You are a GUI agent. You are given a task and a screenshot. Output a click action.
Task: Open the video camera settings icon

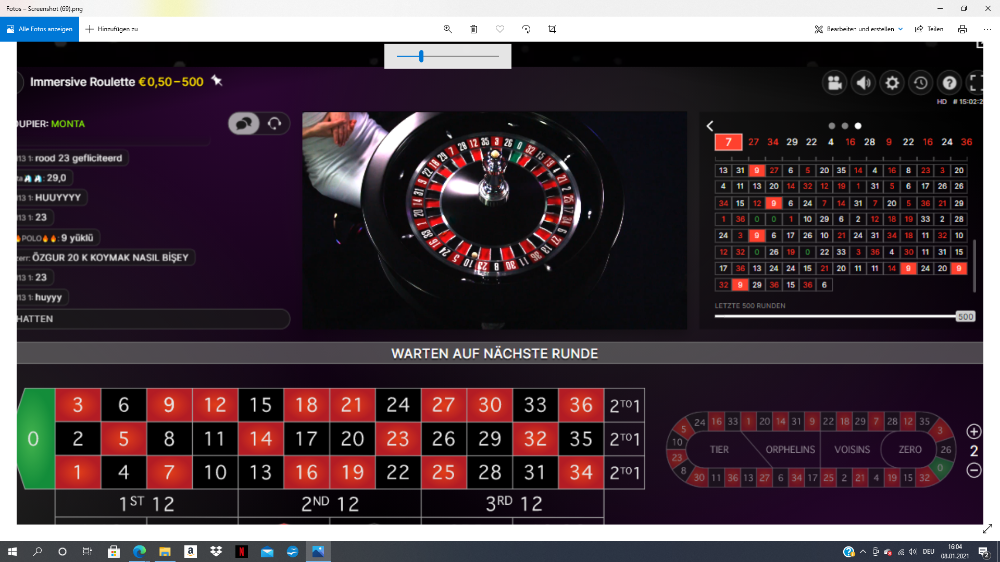point(834,83)
